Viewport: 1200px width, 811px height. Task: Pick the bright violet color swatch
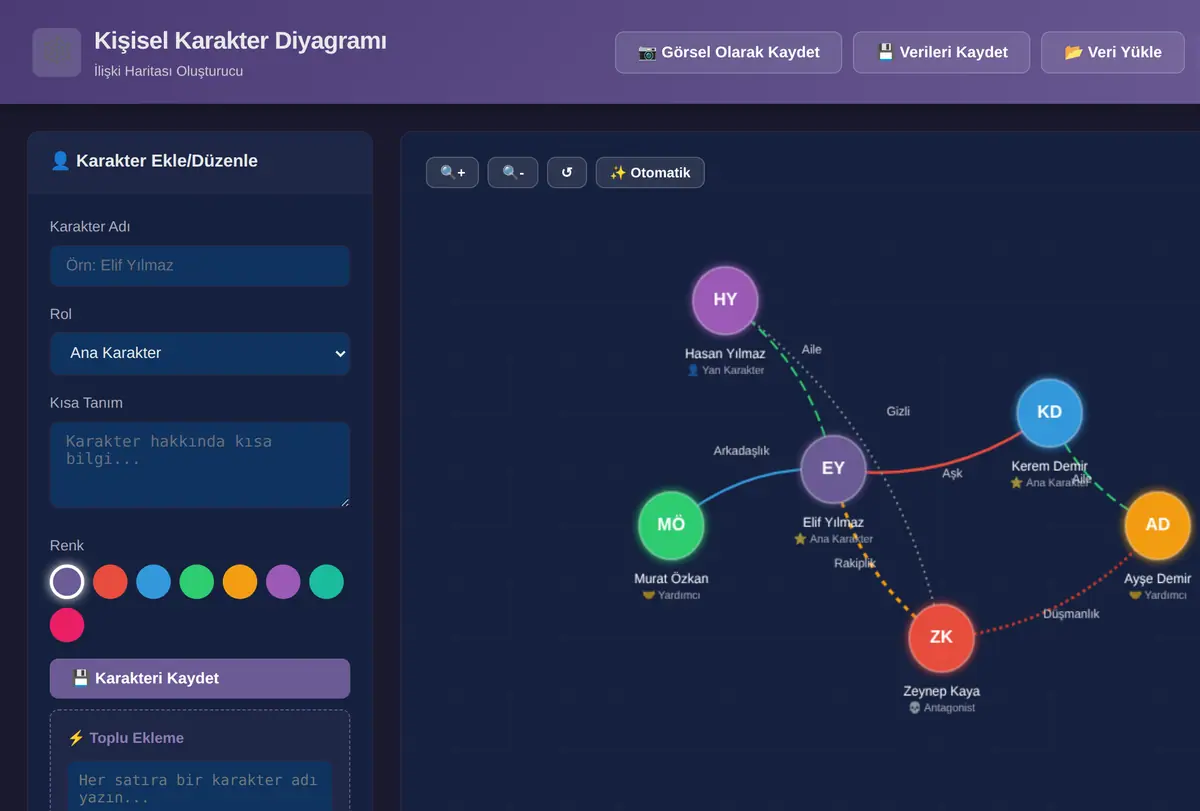(283, 581)
